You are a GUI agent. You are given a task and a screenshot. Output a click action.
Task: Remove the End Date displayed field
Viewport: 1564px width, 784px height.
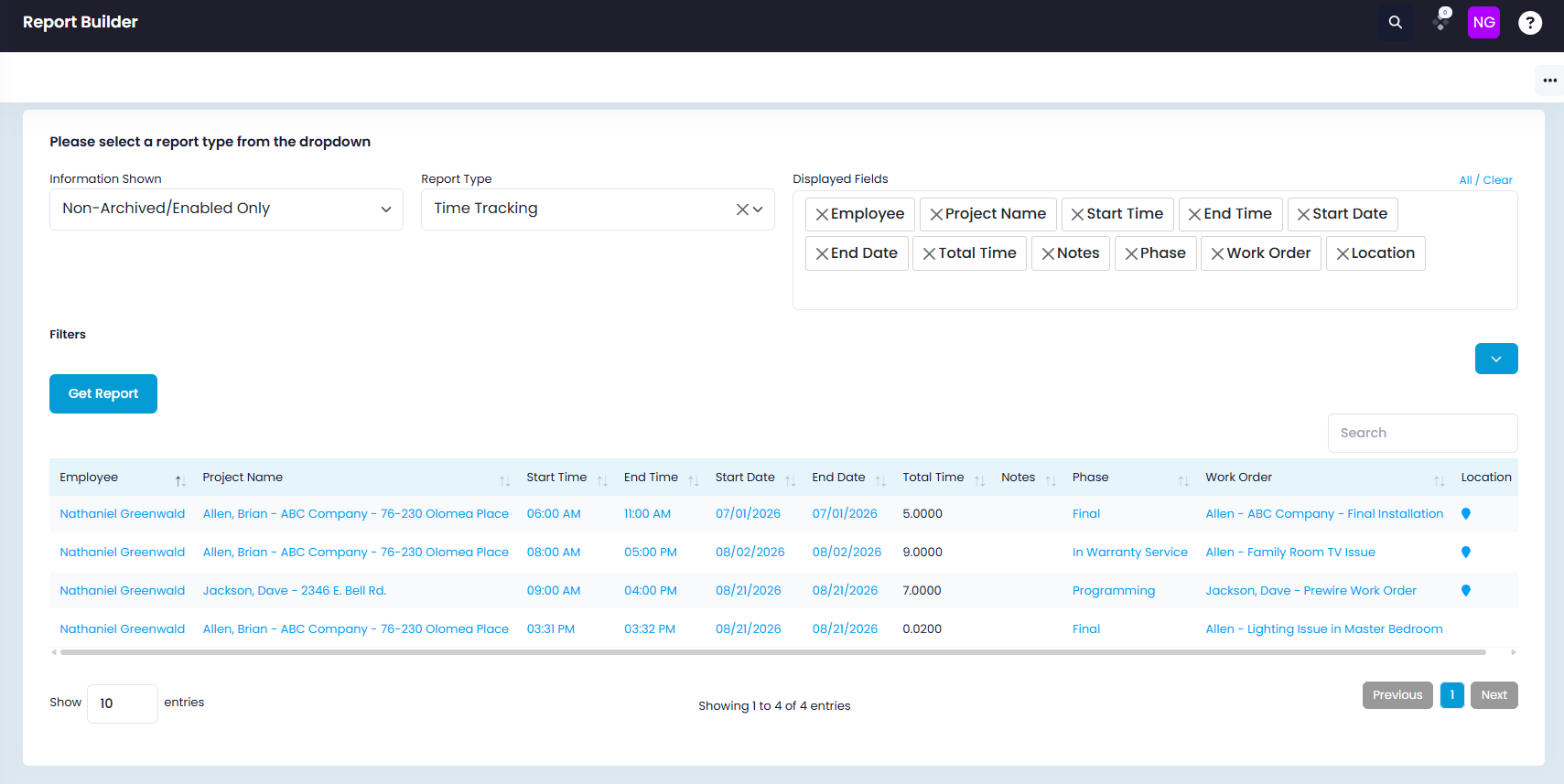click(x=822, y=253)
